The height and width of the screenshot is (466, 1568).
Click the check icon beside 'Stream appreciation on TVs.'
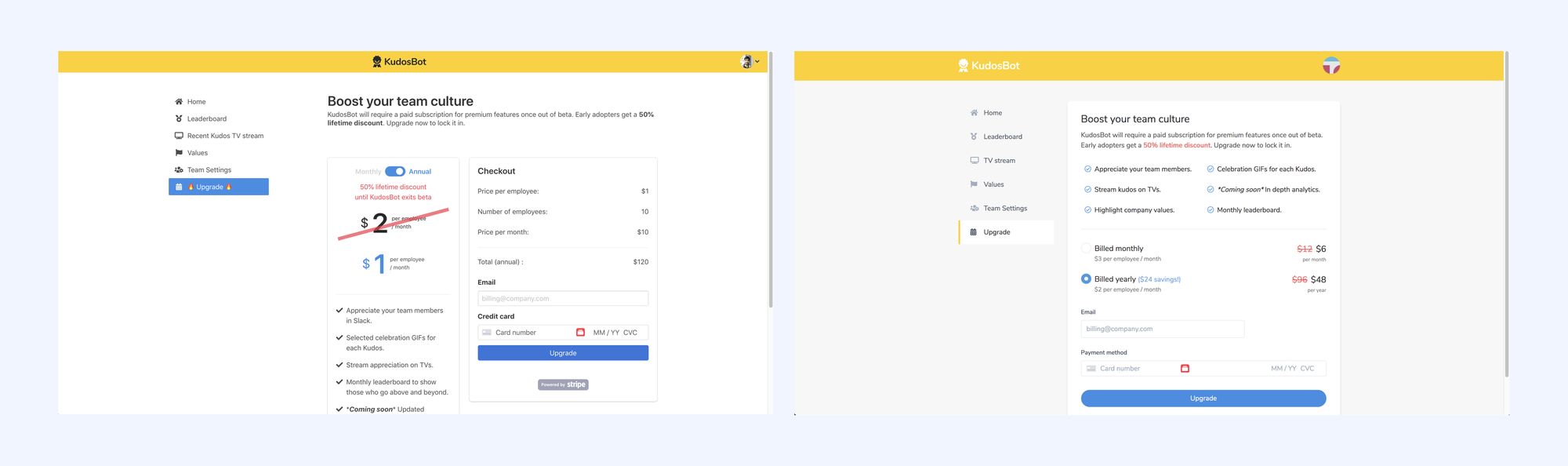pyautogui.click(x=339, y=365)
